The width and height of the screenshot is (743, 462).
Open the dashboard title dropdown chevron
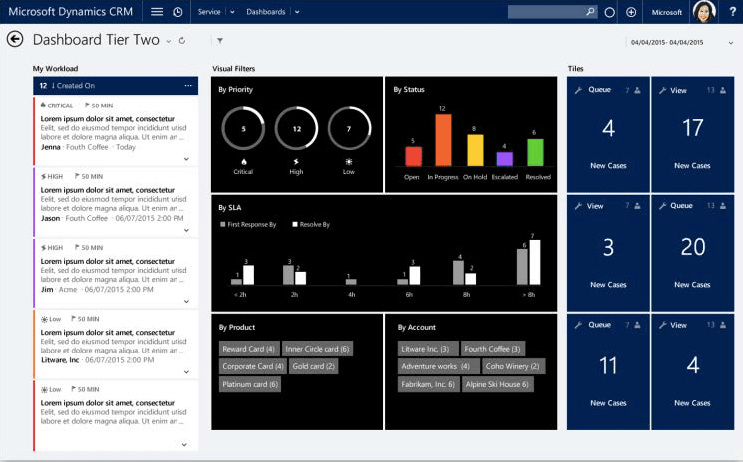(x=168, y=41)
